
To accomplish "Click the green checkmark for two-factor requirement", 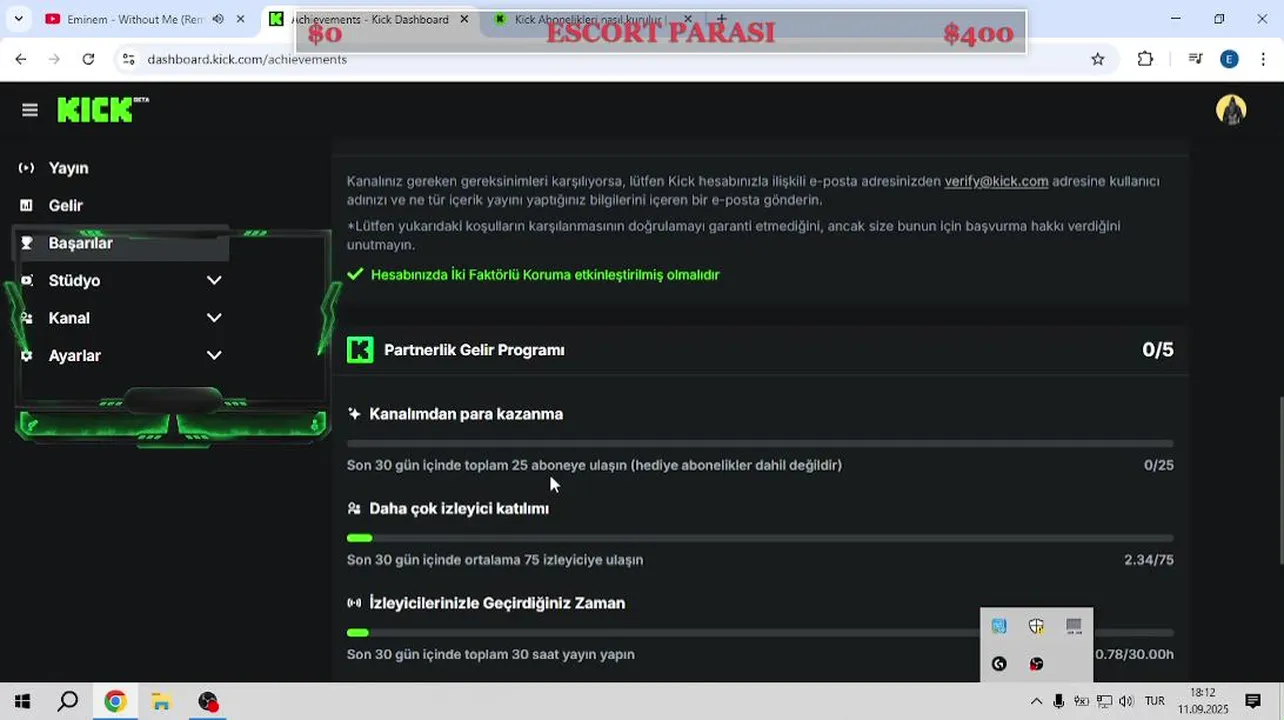I will pyautogui.click(x=355, y=274).
